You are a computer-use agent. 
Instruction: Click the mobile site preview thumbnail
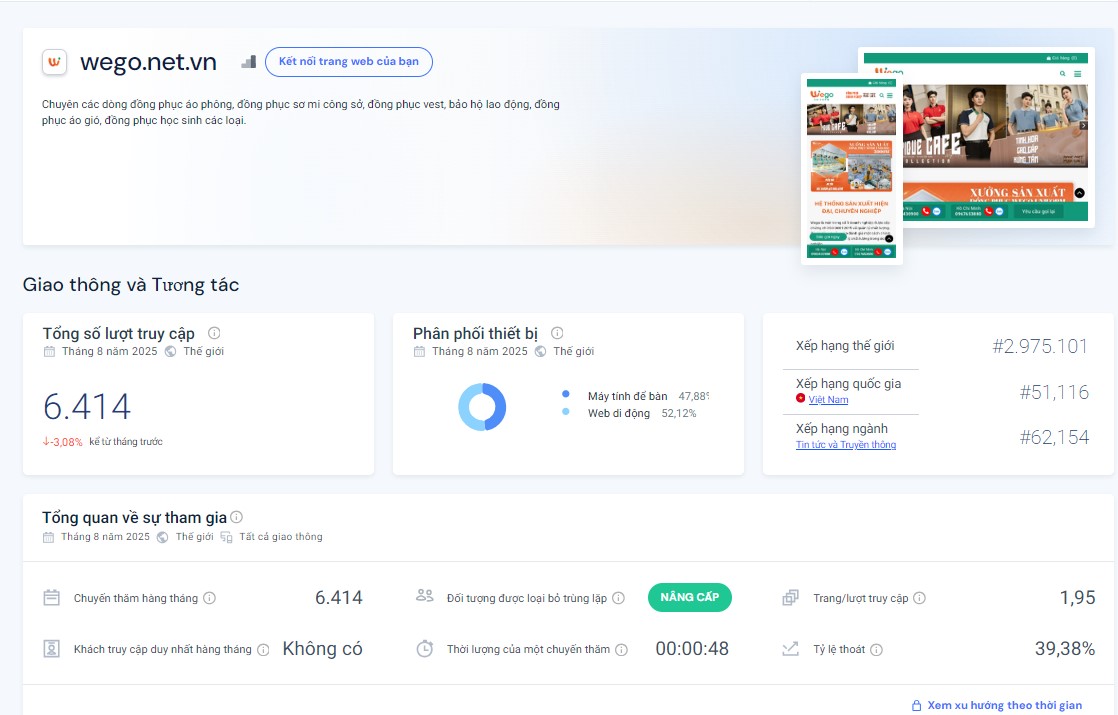click(x=851, y=168)
